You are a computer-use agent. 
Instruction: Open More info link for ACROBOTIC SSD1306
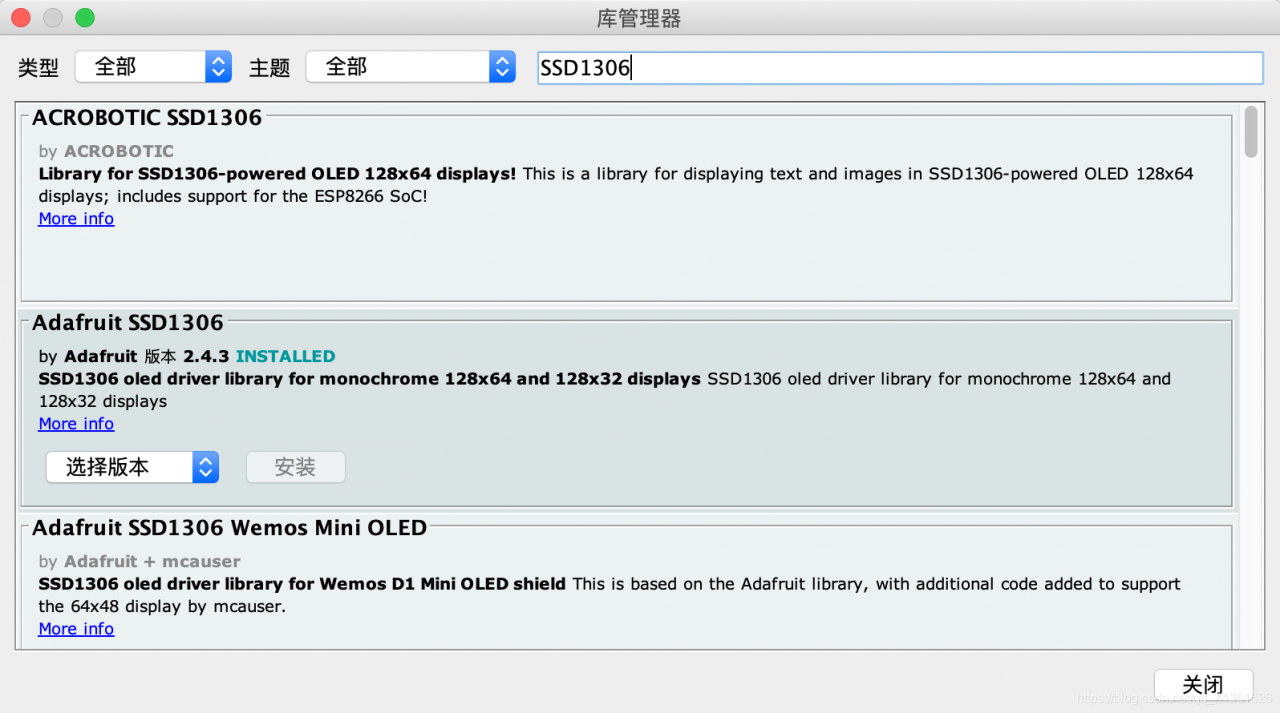tap(76, 219)
